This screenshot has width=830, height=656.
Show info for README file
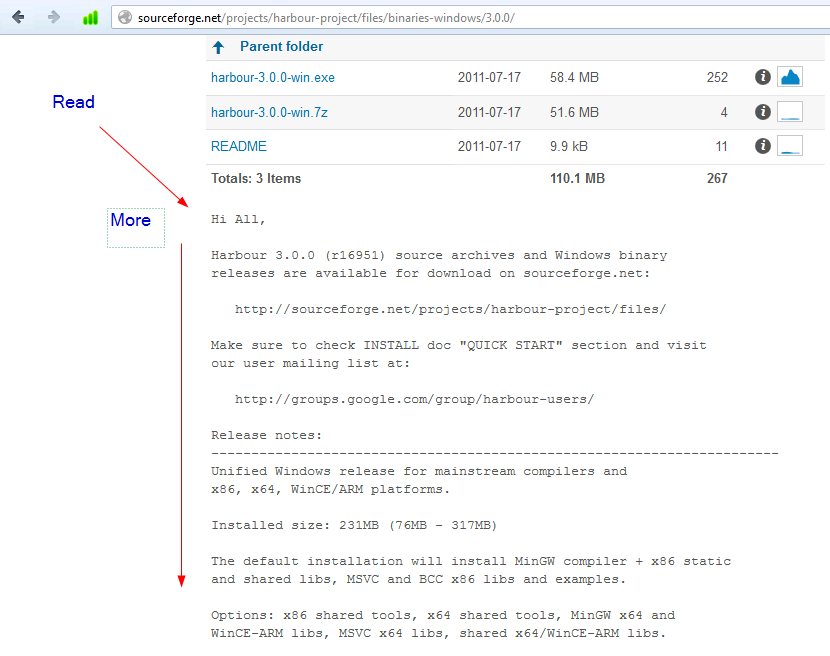pos(762,146)
